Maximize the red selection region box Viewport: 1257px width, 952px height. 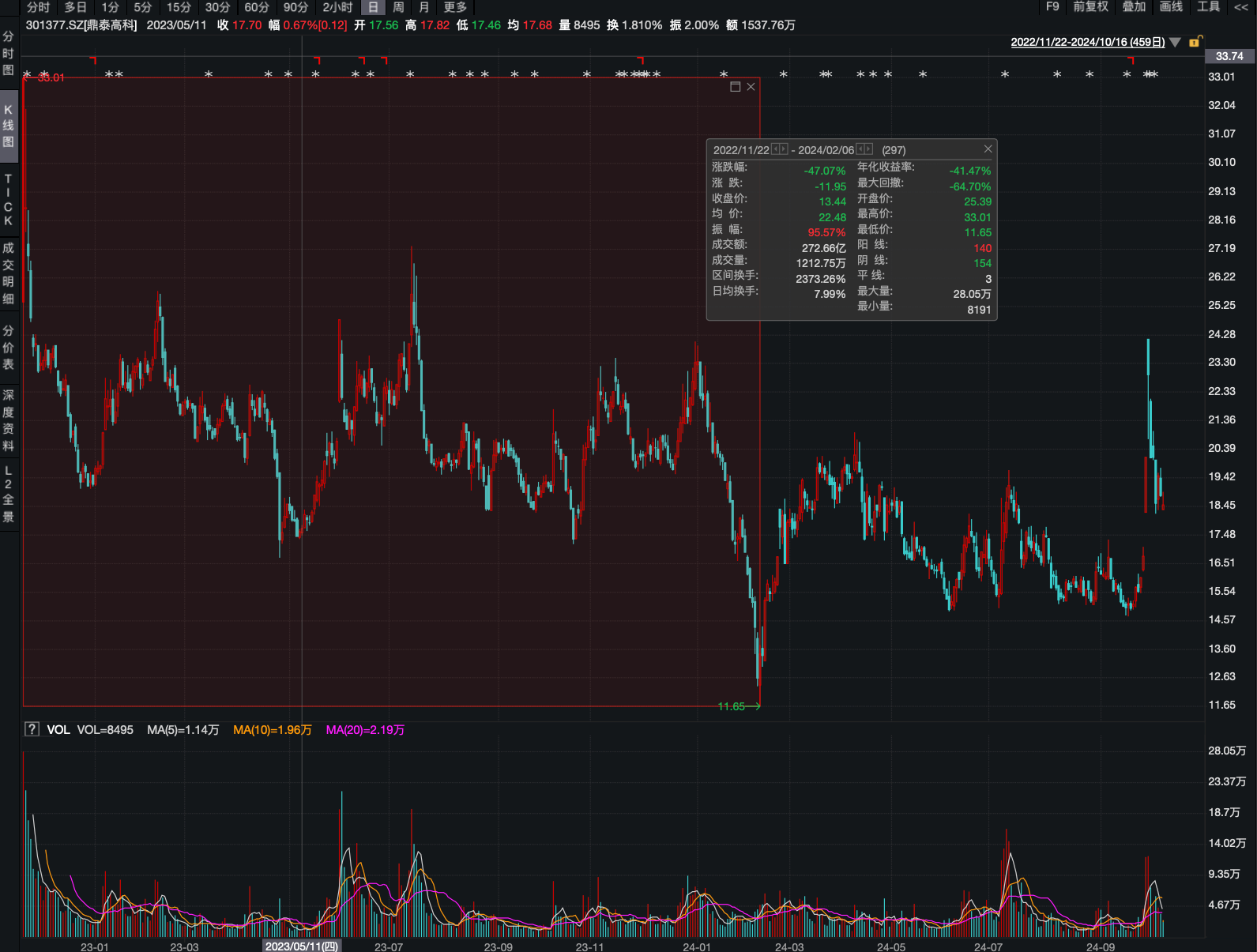(736, 87)
